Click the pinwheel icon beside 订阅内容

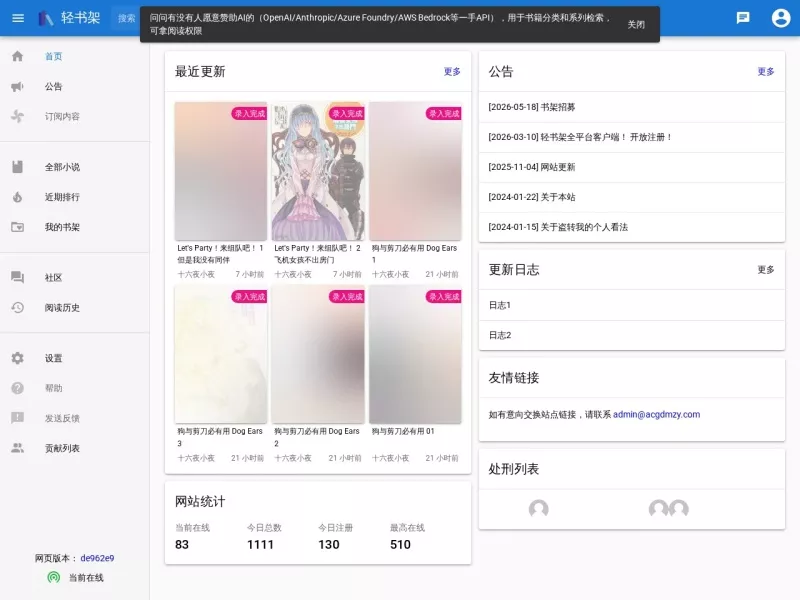point(17,116)
